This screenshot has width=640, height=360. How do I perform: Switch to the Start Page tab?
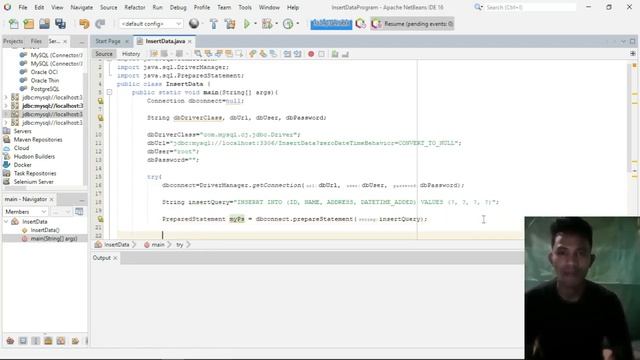point(108,41)
